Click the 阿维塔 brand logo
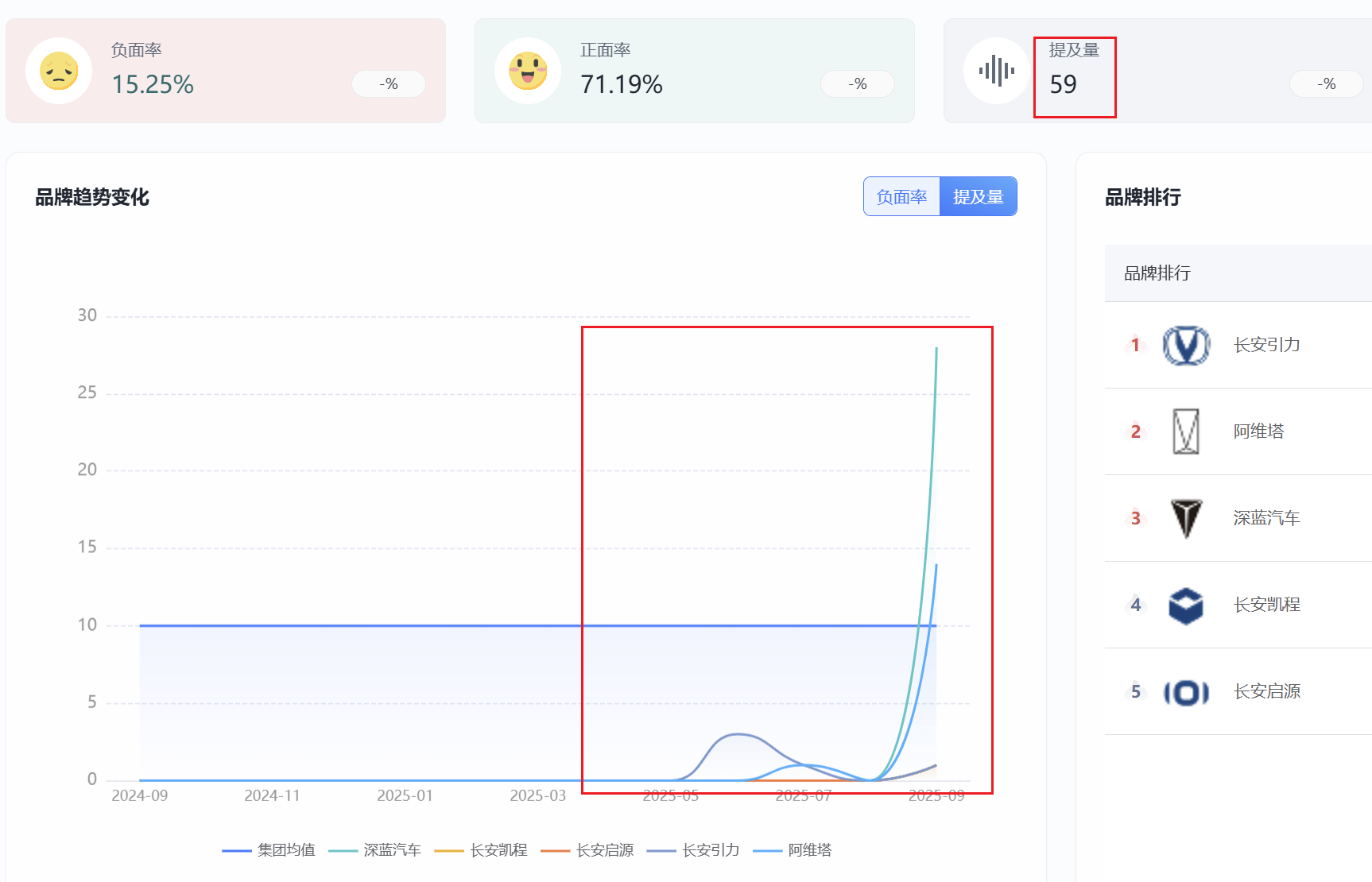 click(1186, 431)
